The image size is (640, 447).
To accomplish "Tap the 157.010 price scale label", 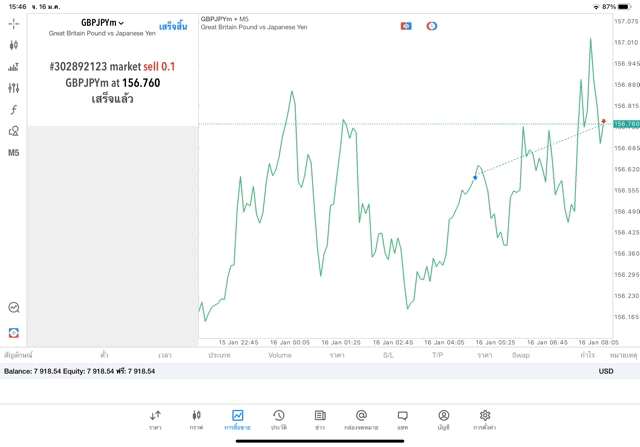I will (627, 42).
